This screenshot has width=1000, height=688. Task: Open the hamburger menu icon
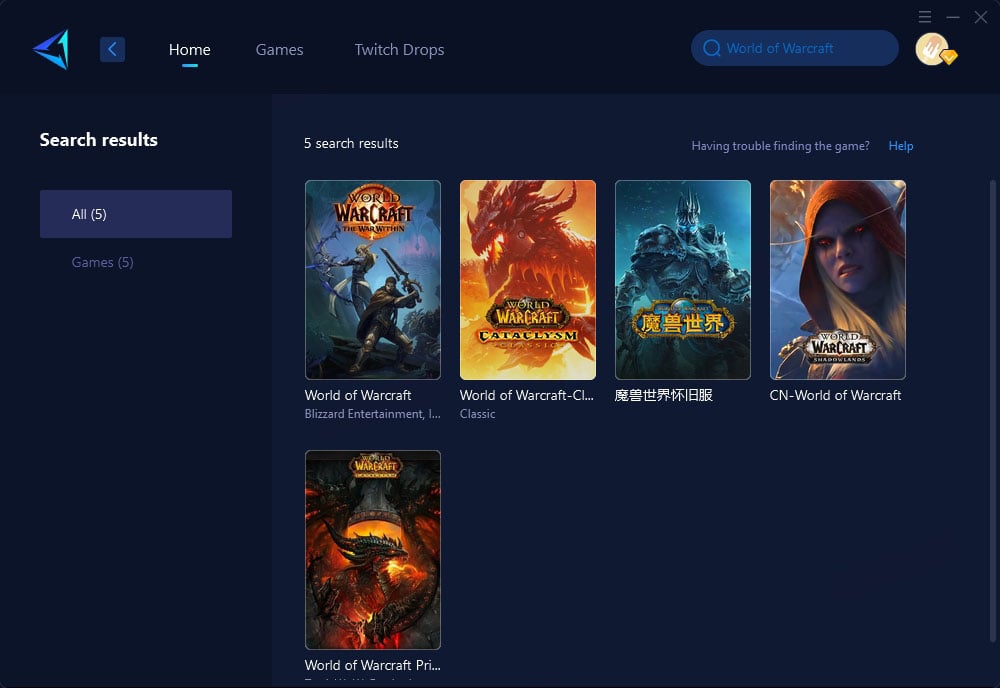pyautogui.click(x=925, y=17)
